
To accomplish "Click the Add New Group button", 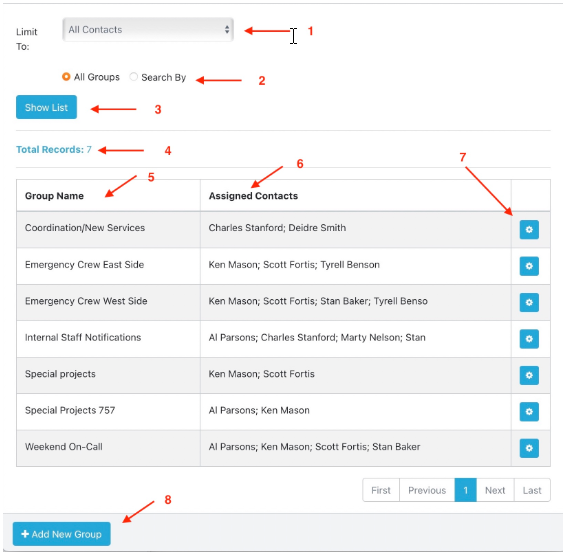I will [62, 534].
